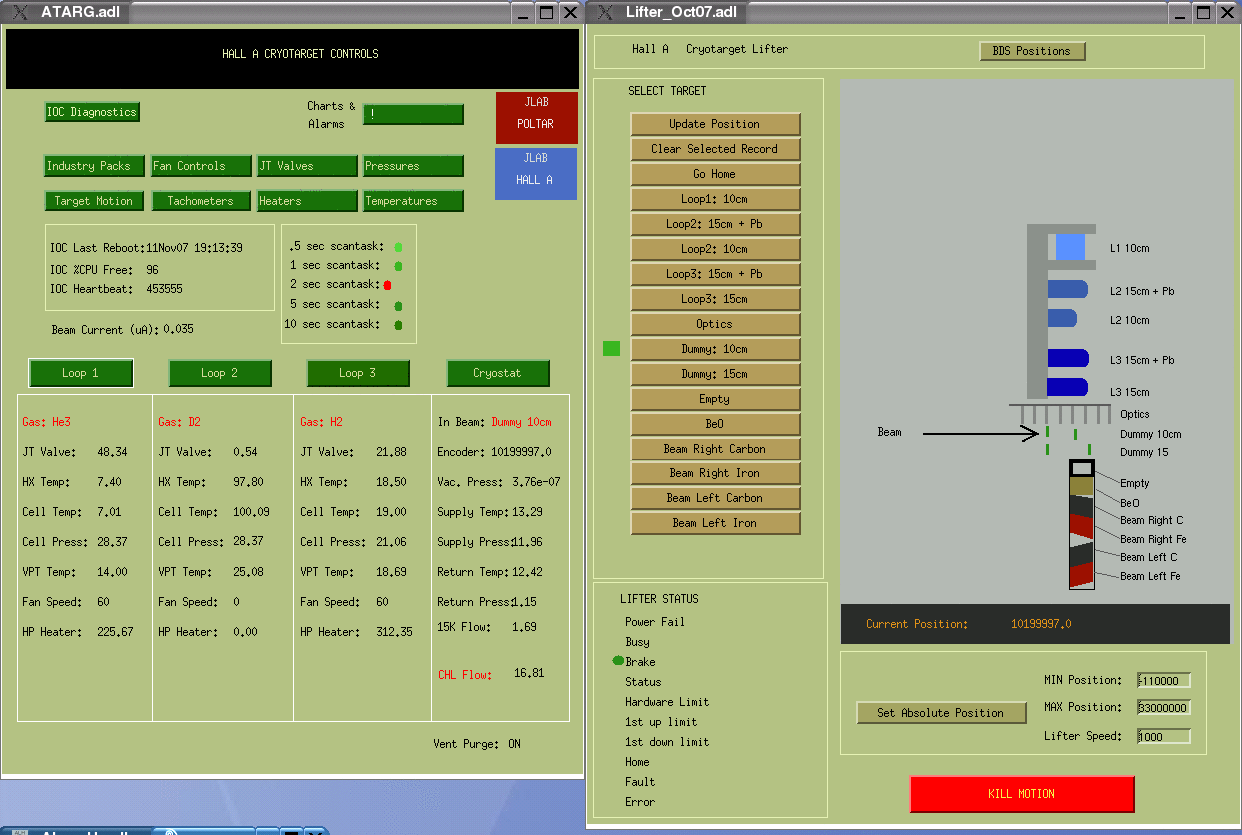Select target Loop1: 10cm
The image size is (1242, 835).
tap(715, 199)
